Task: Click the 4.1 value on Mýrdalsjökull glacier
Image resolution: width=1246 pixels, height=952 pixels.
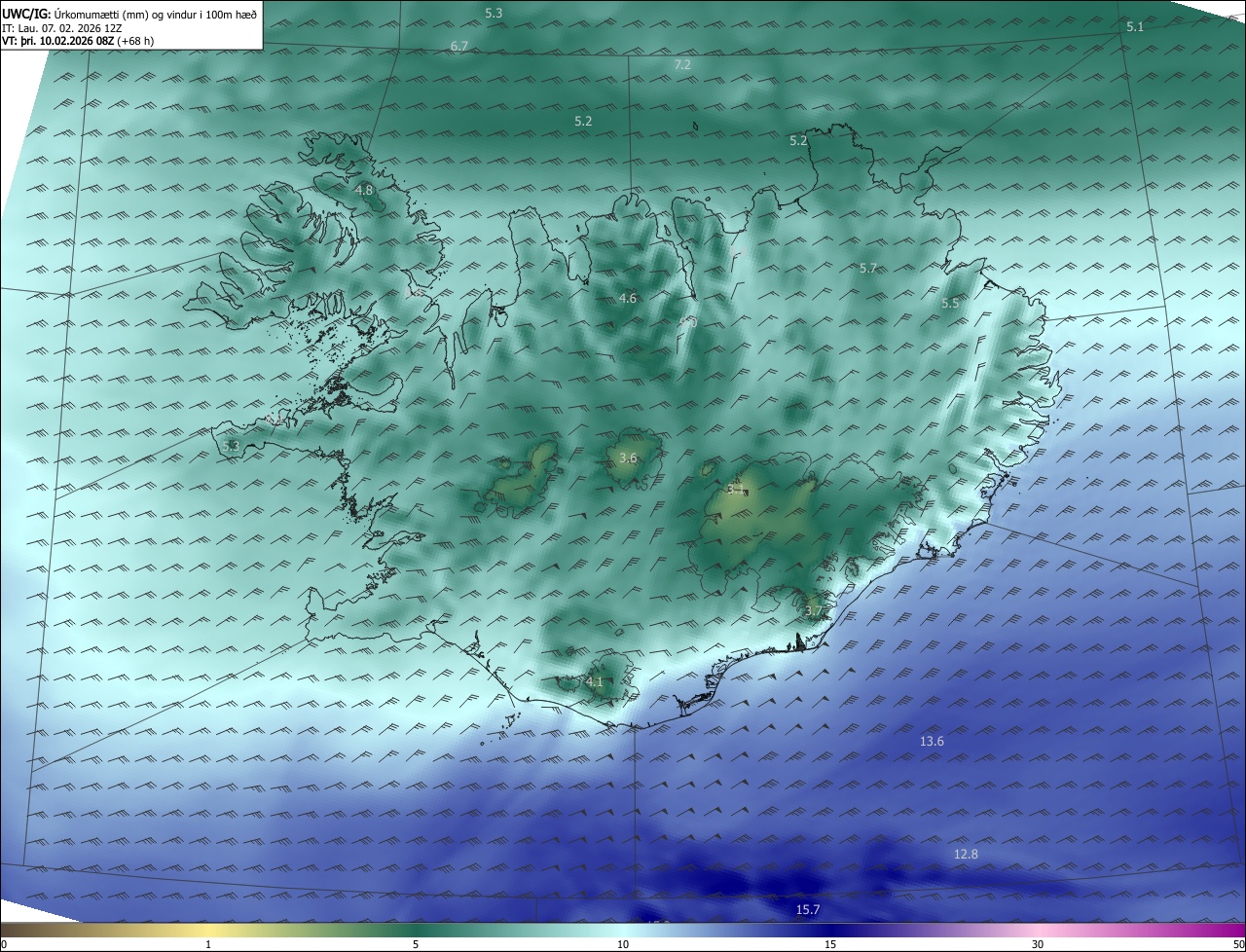Action: point(595,681)
